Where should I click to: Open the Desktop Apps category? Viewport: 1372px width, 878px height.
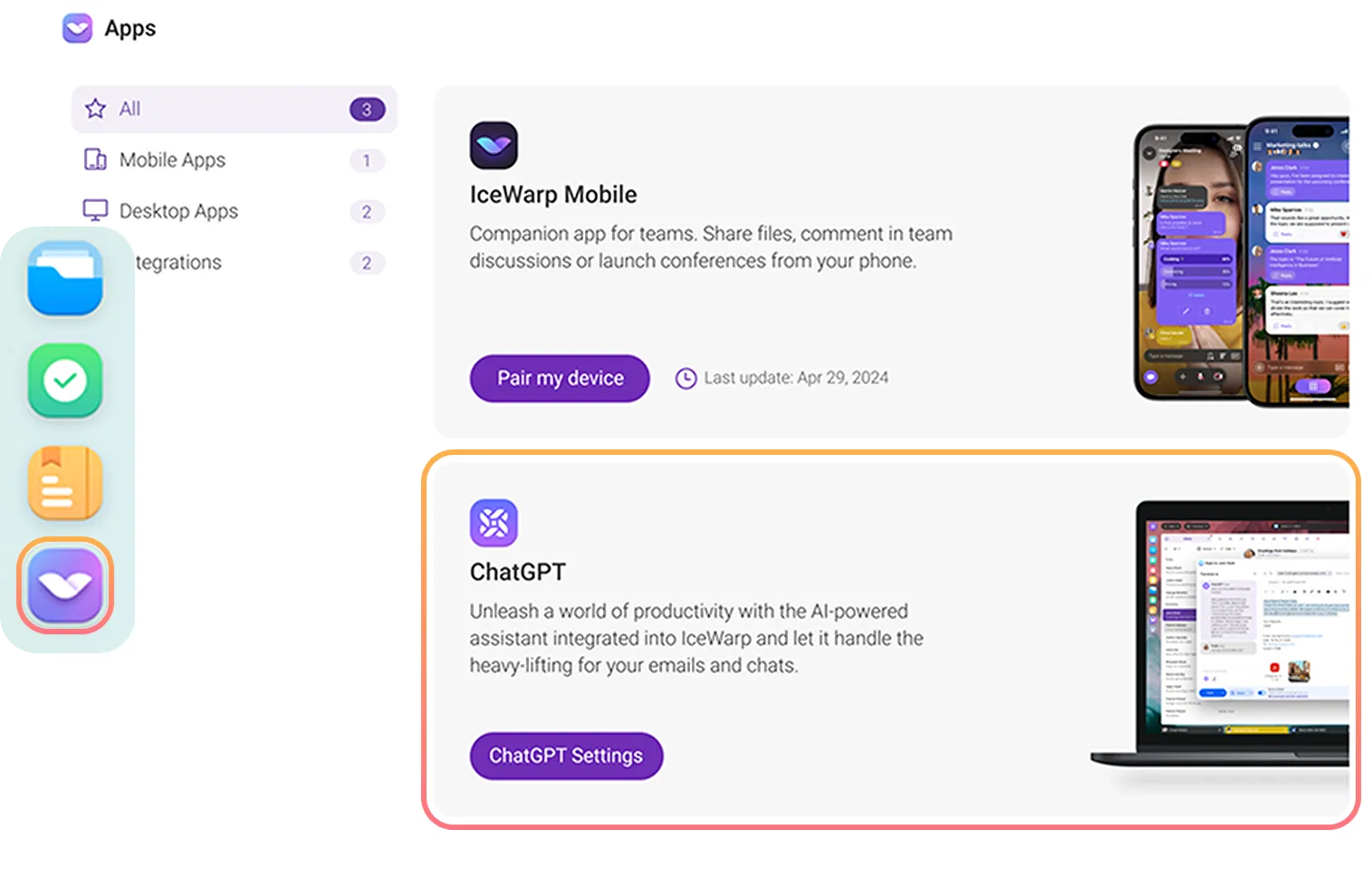click(178, 210)
